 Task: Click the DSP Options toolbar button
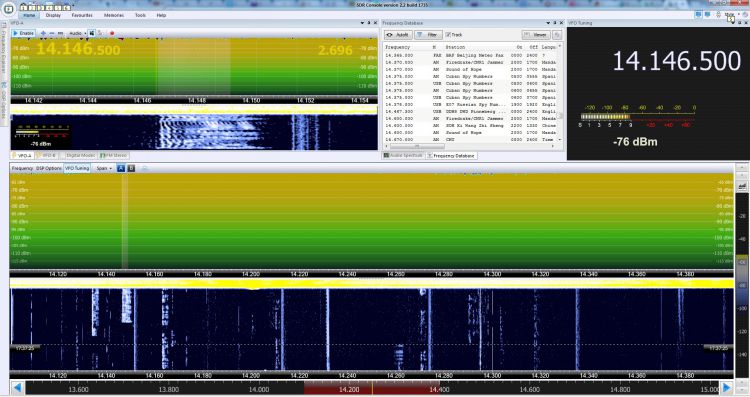click(x=49, y=168)
